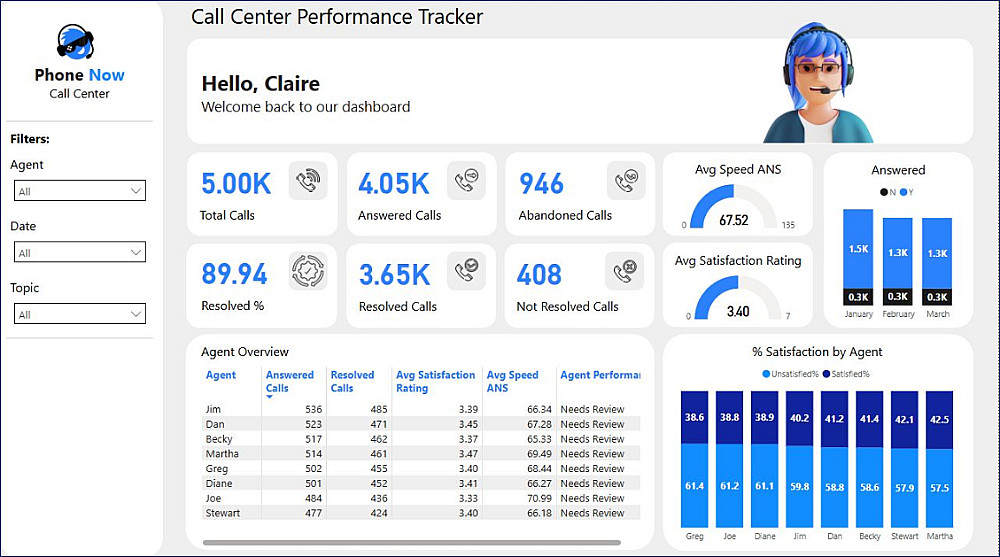The image size is (1000, 557).
Task: Click the Avg Speed ANS column header
Action: click(x=512, y=381)
